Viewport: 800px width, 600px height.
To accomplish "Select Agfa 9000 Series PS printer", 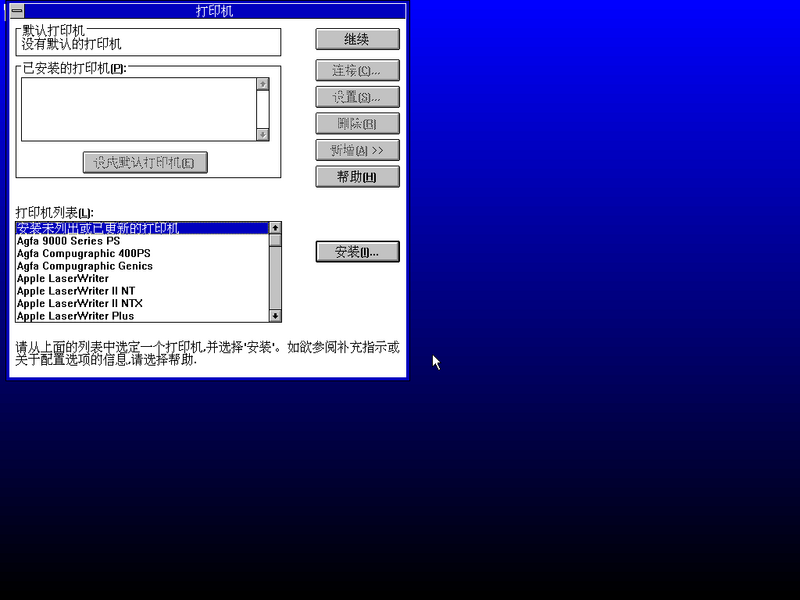I will click(x=142, y=241).
